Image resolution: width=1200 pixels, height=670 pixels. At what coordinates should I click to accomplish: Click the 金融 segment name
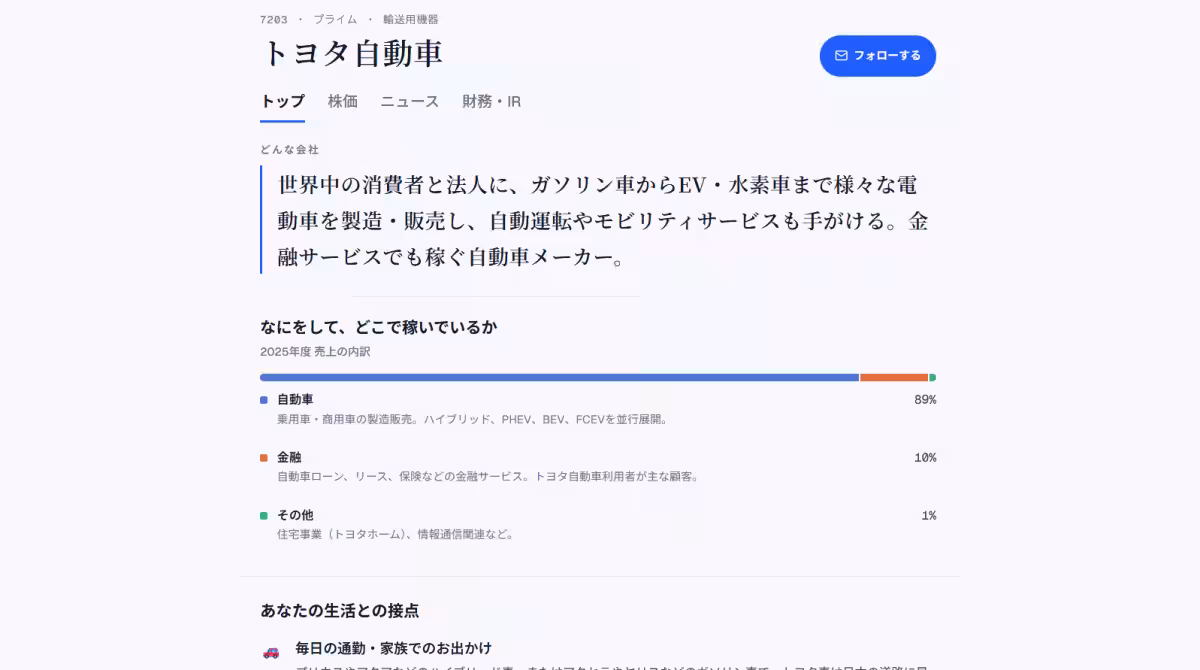pyautogui.click(x=289, y=457)
